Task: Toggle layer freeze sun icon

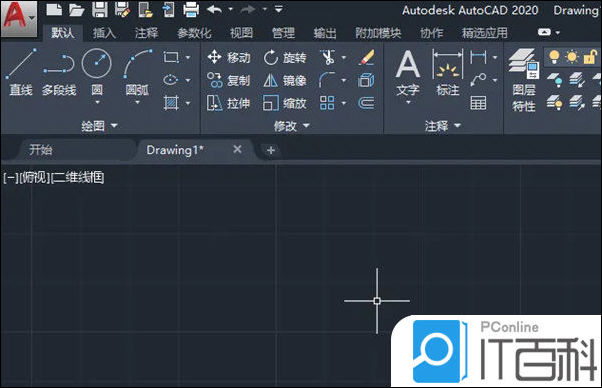Action: [x=572, y=57]
